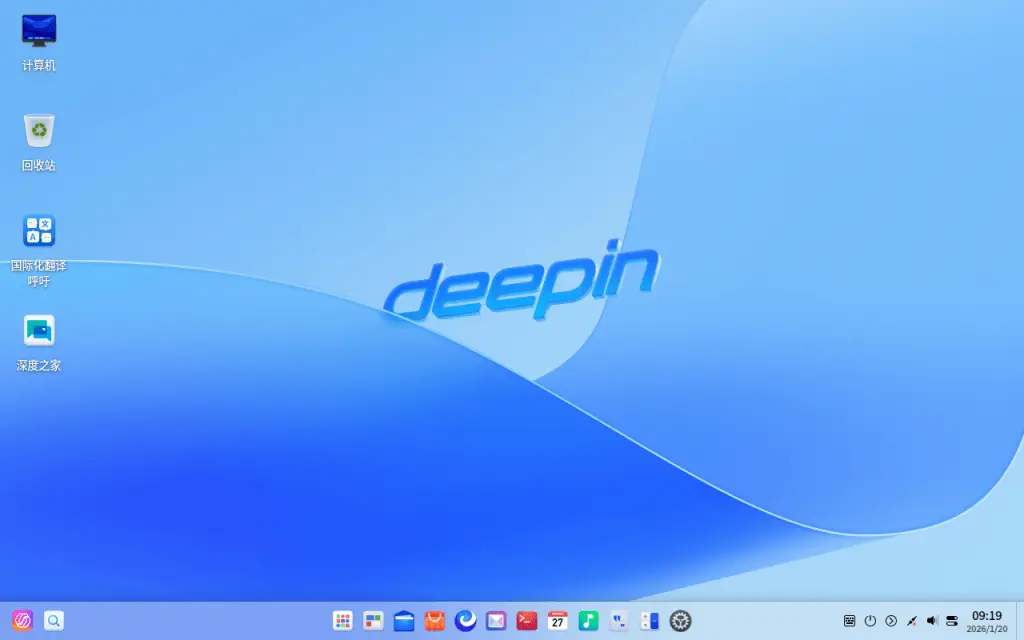
Task: Launch the blue swirl web browser
Action: click(465, 621)
